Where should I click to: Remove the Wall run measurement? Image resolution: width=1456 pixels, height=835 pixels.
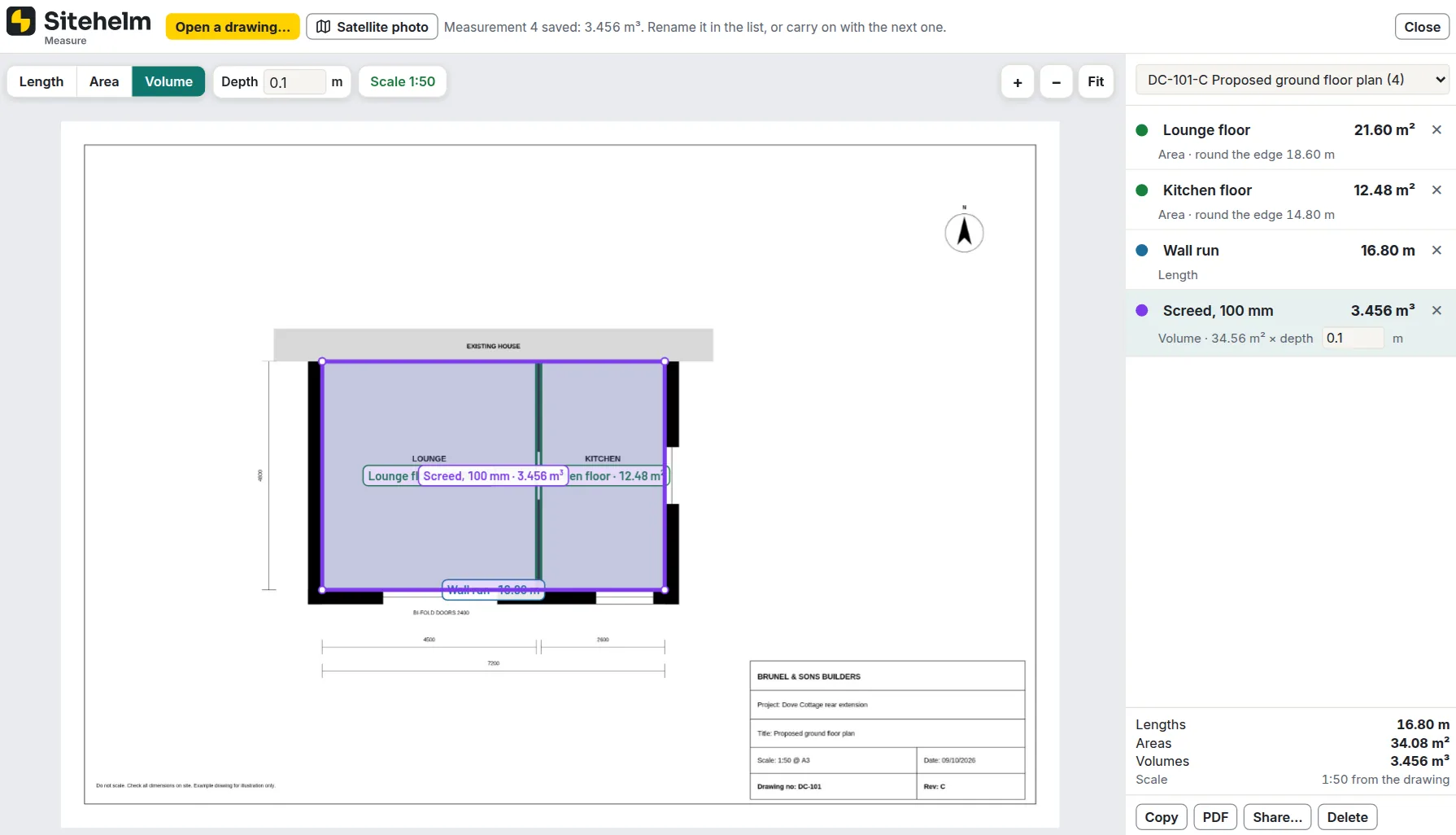1437,250
